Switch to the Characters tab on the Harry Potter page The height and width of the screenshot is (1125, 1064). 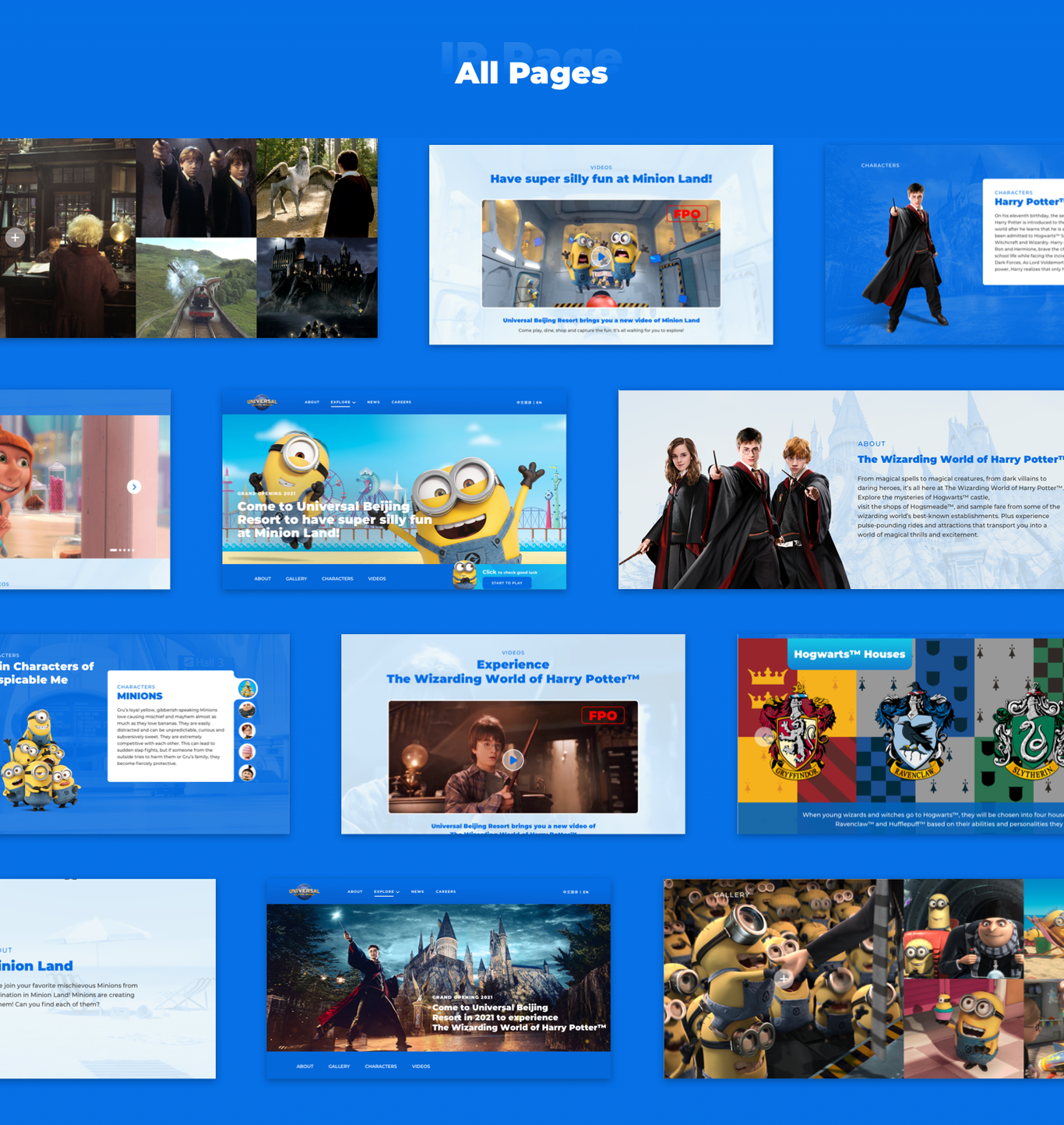[x=380, y=1067]
